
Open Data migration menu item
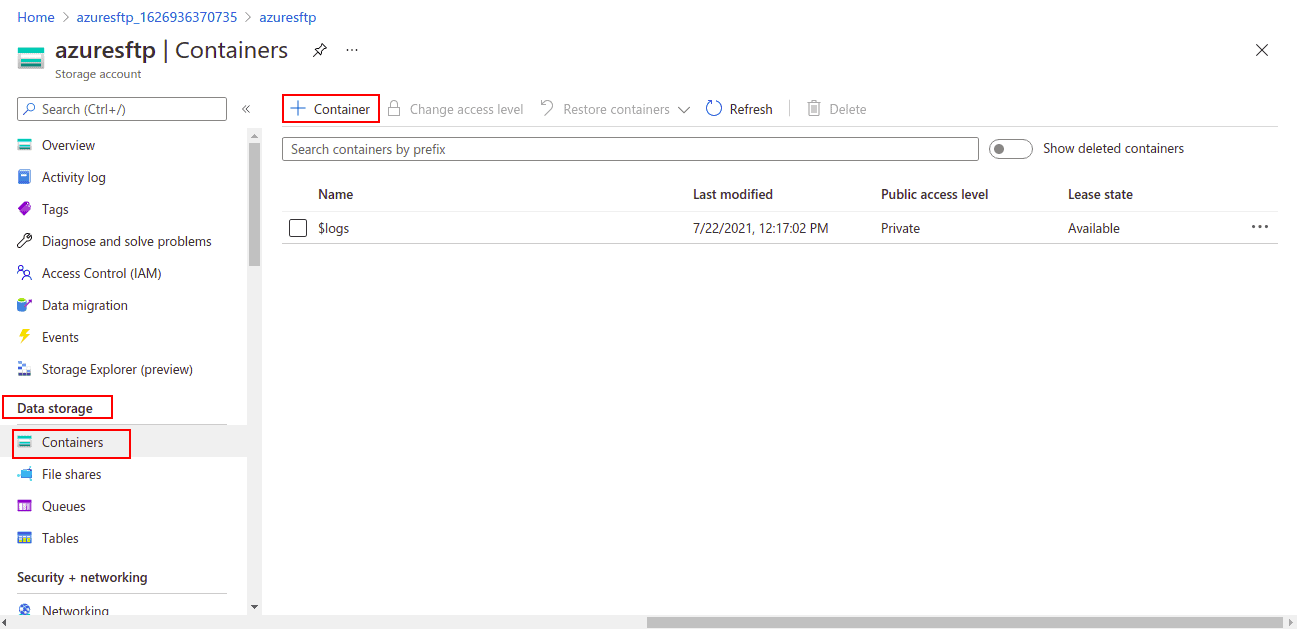coord(84,305)
